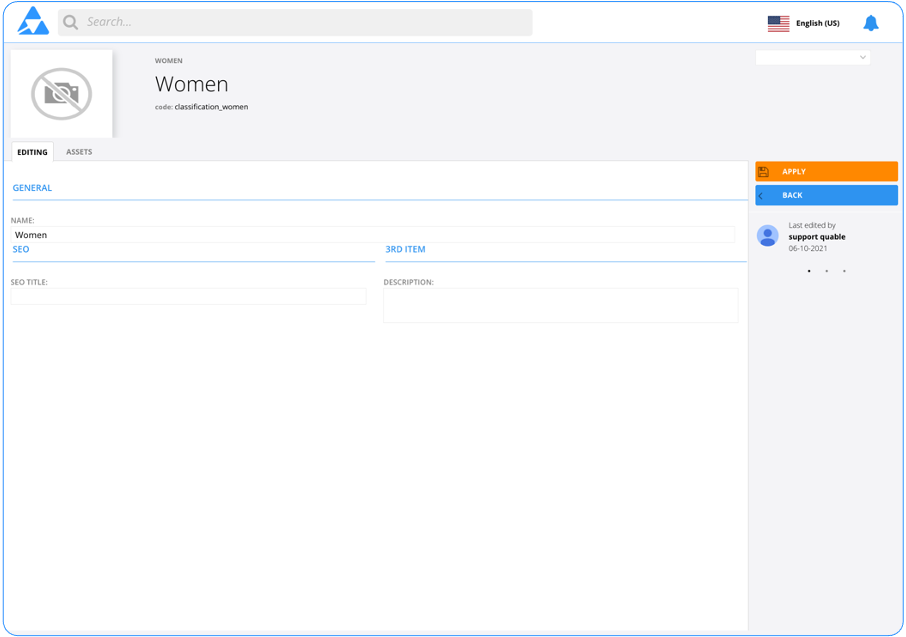Click the Apply button

tap(826, 172)
